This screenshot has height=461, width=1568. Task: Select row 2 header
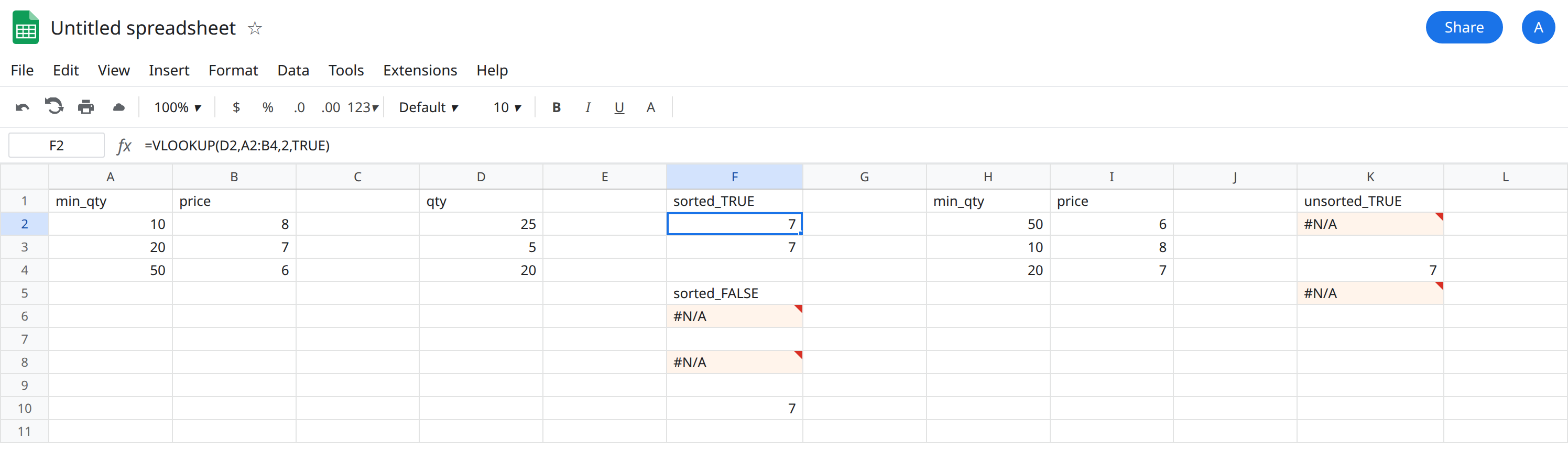24,224
